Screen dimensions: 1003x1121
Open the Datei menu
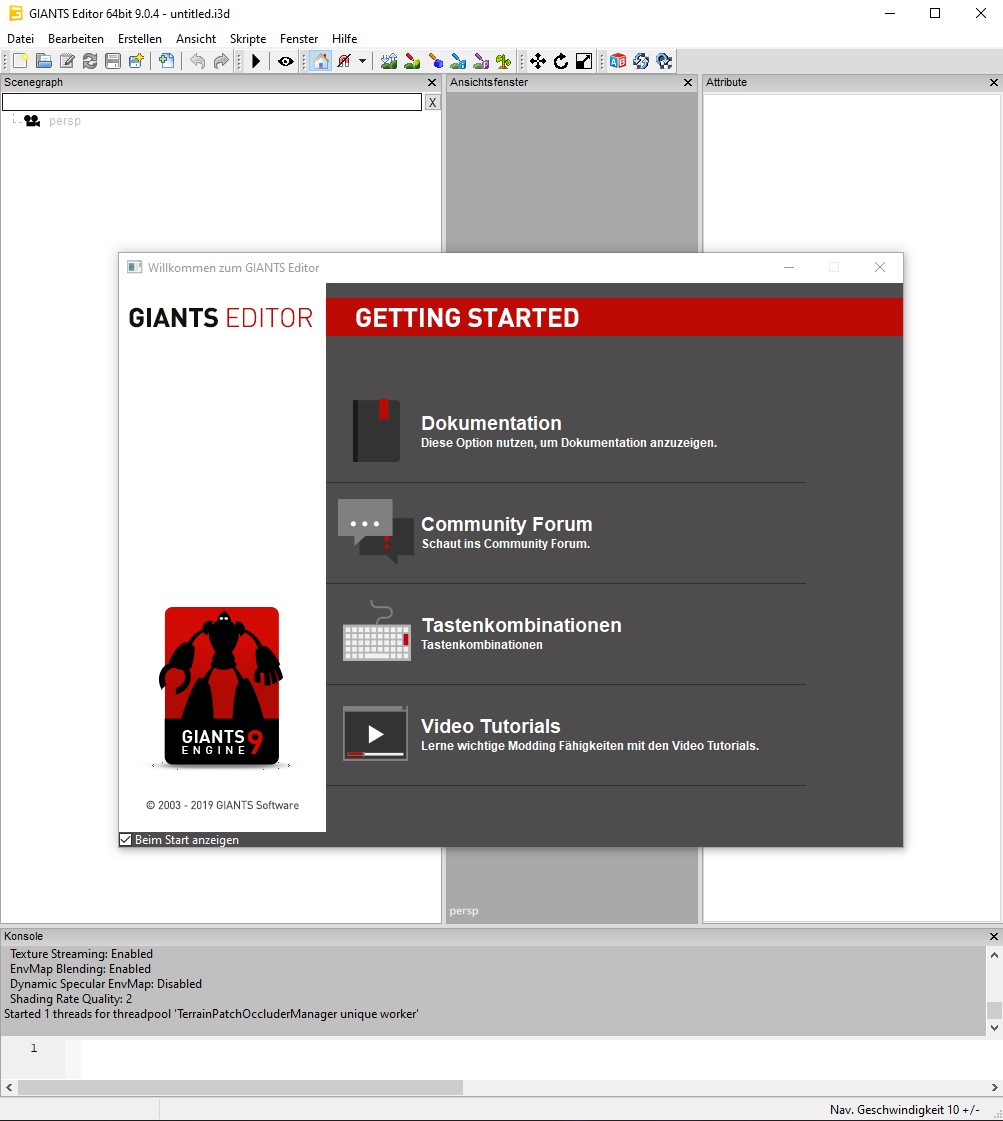(x=20, y=39)
